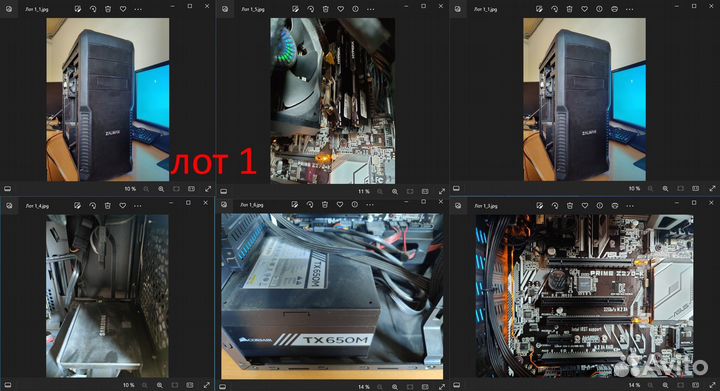Click Photos app icon in Лот 1_6.jpg window
Viewport: 720px width, 391px height.
(x=225, y=205)
